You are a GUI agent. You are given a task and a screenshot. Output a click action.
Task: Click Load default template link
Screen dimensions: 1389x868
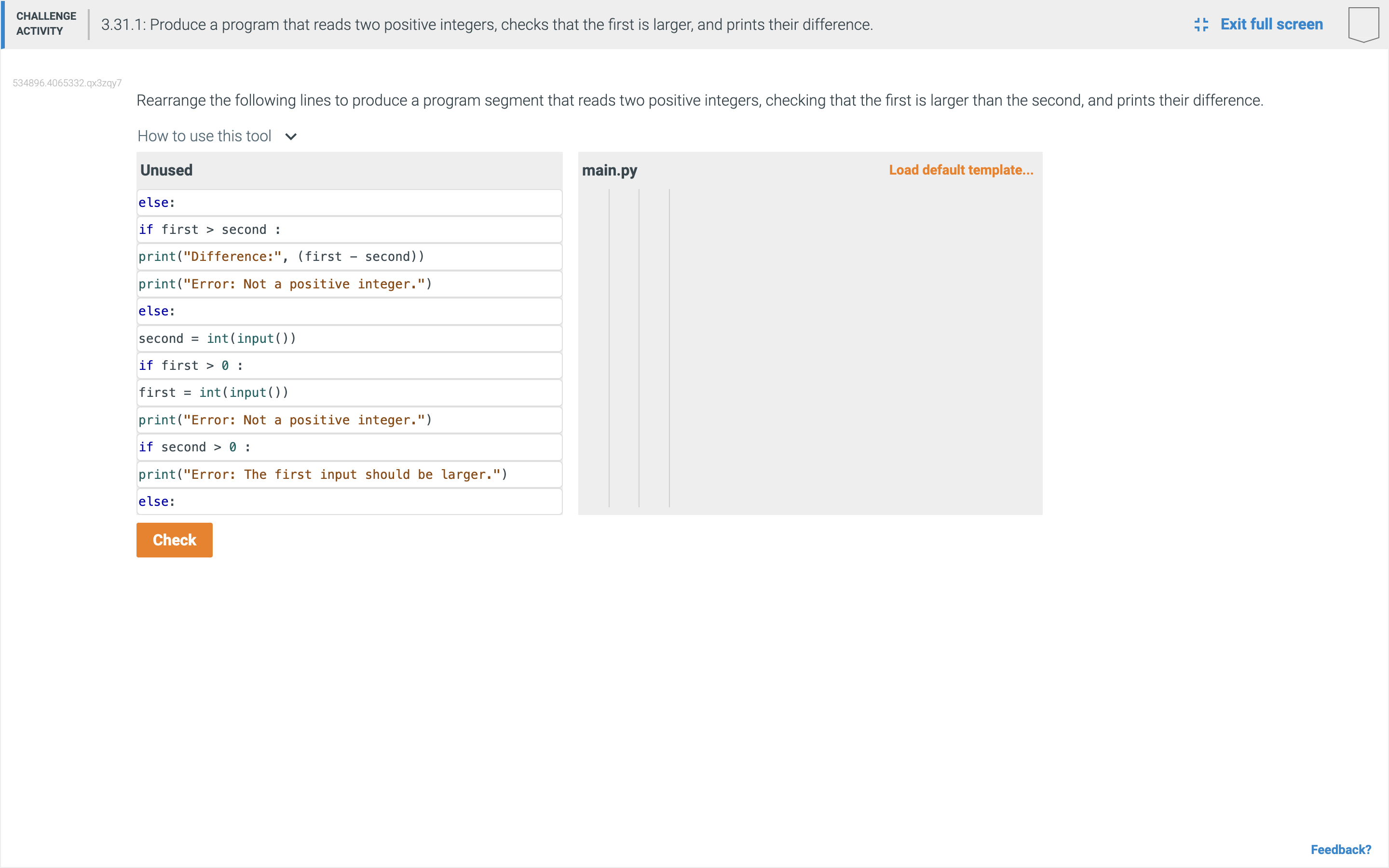[x=961, y=170]
